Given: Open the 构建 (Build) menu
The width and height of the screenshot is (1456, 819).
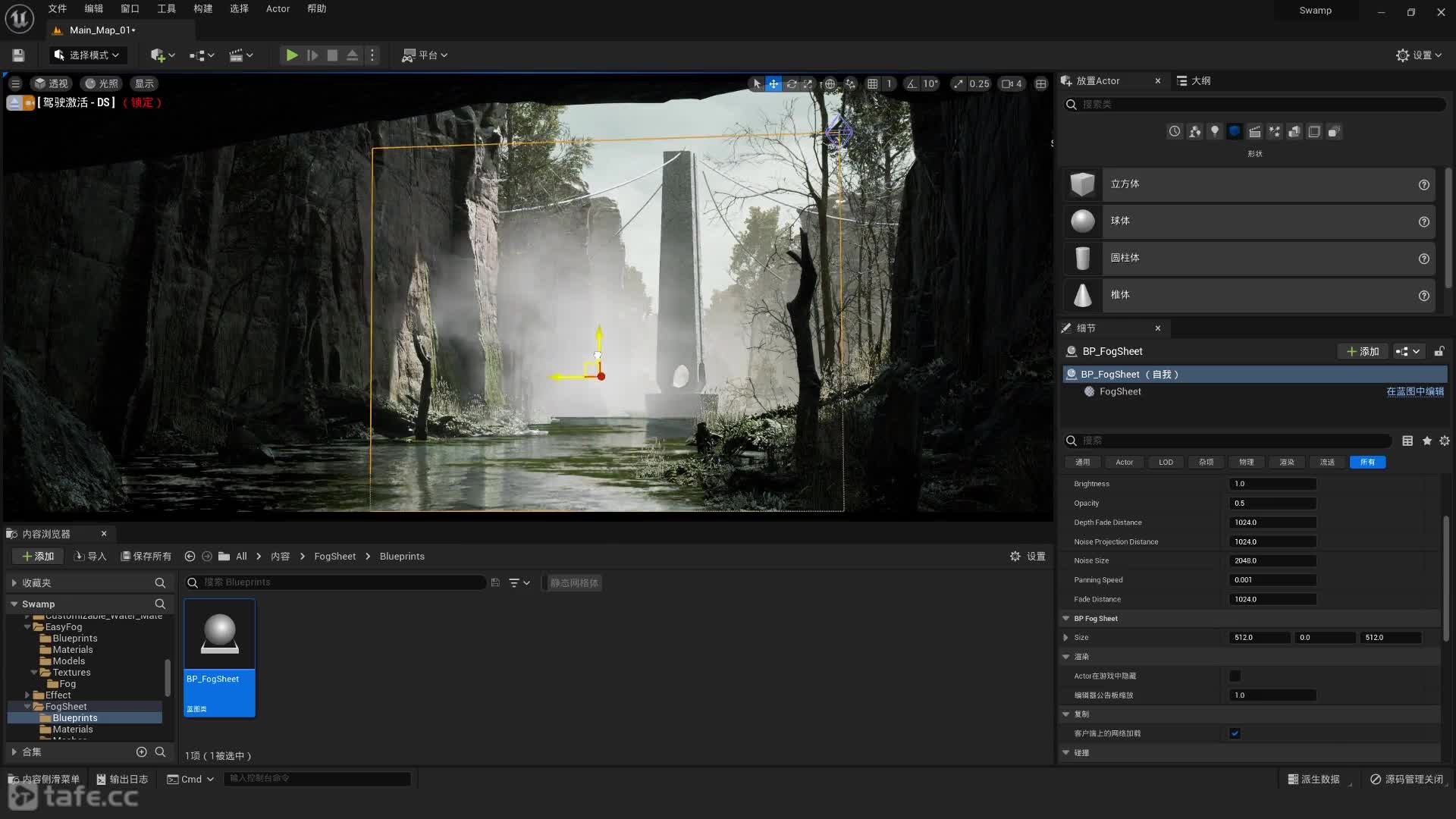Looking at the screenshot, I should pos(202,9).
